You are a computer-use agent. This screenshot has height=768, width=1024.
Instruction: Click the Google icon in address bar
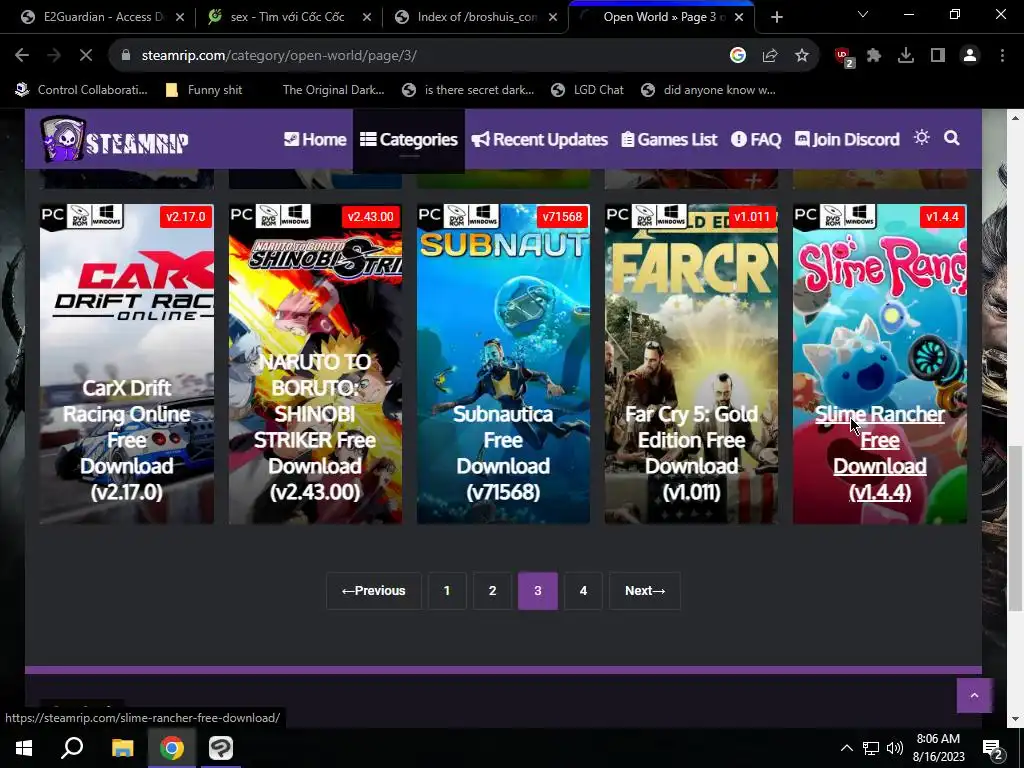tap(738, 56)
